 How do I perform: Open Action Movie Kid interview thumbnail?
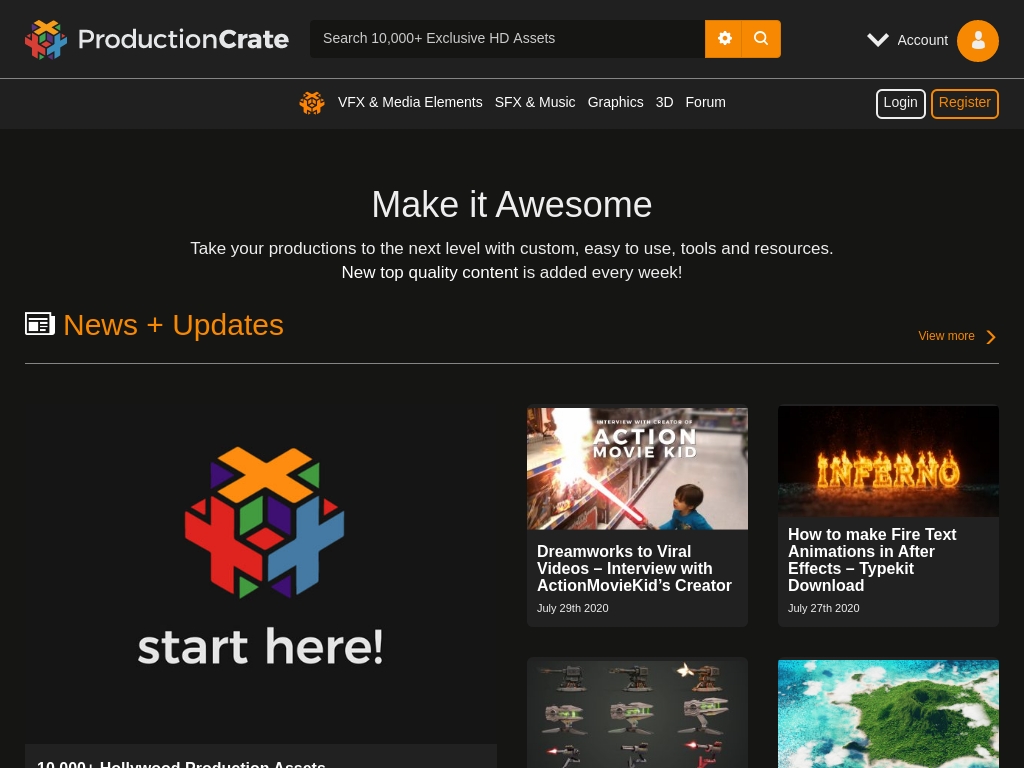point(637,468)
